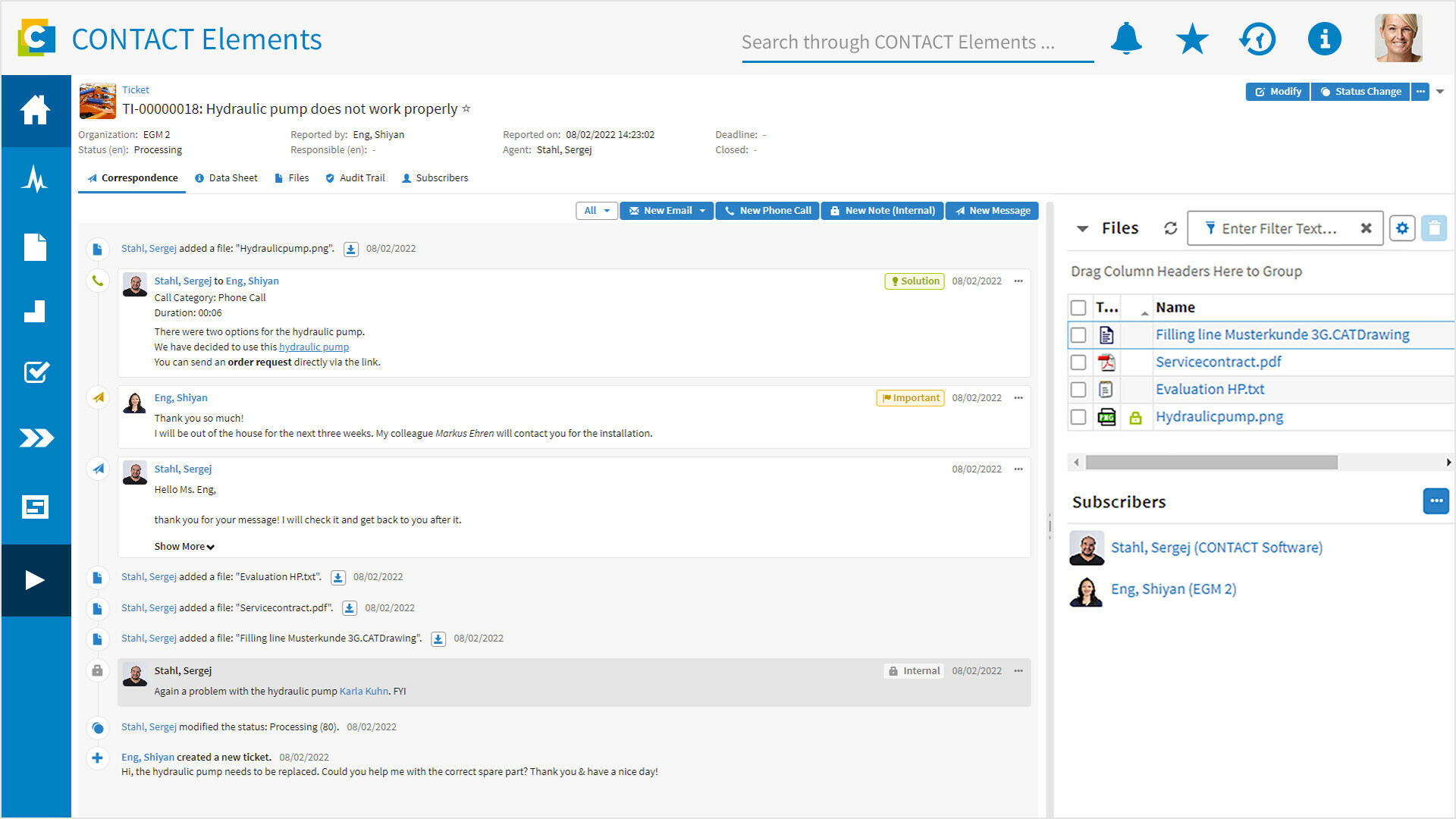Viewport: 1456px width, 819px height.
Task: Open the double-arrow workflow sidebar icon
Action: click(x=36, y=438)
